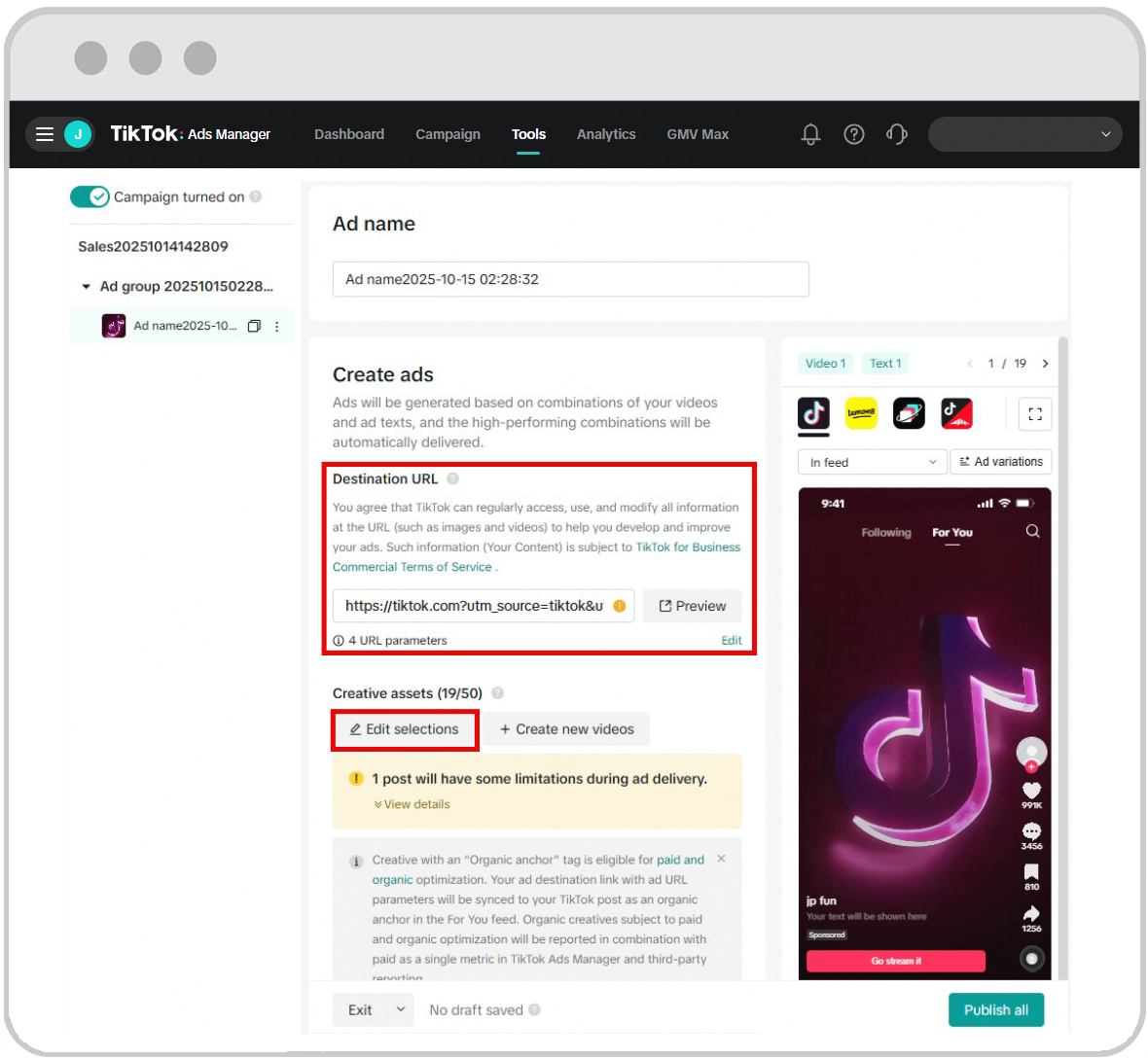Switch to For You tab in preview
1148x1059 pixels.
pos(951,533)
